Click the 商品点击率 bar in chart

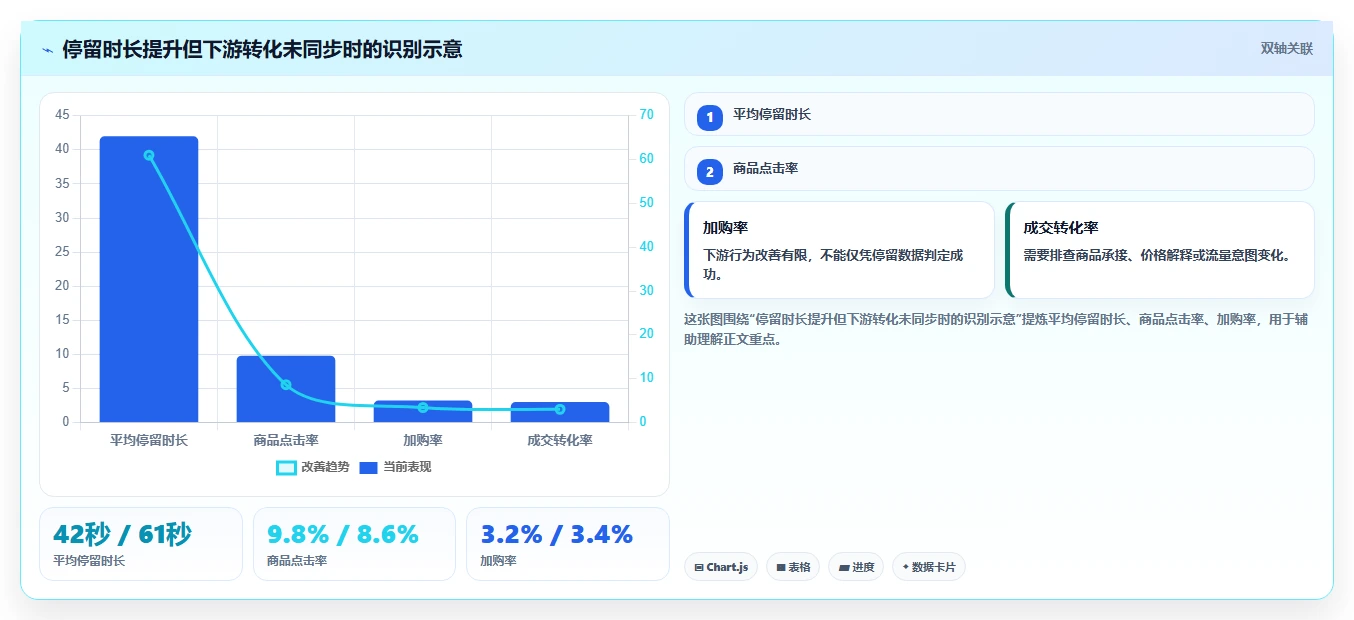coord(286,389)
